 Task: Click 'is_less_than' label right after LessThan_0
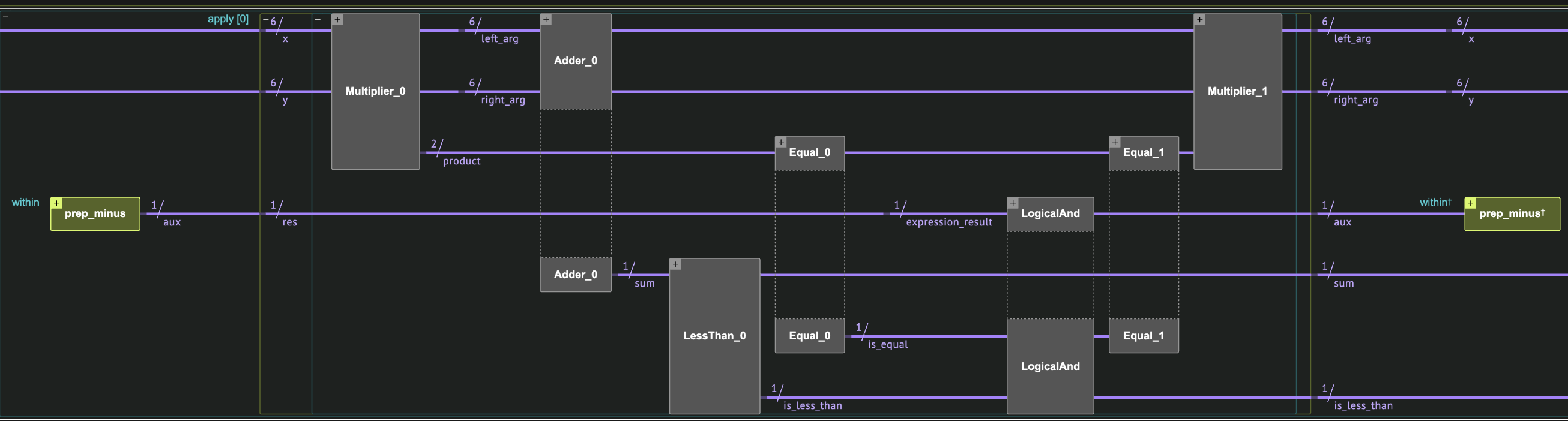813,406
